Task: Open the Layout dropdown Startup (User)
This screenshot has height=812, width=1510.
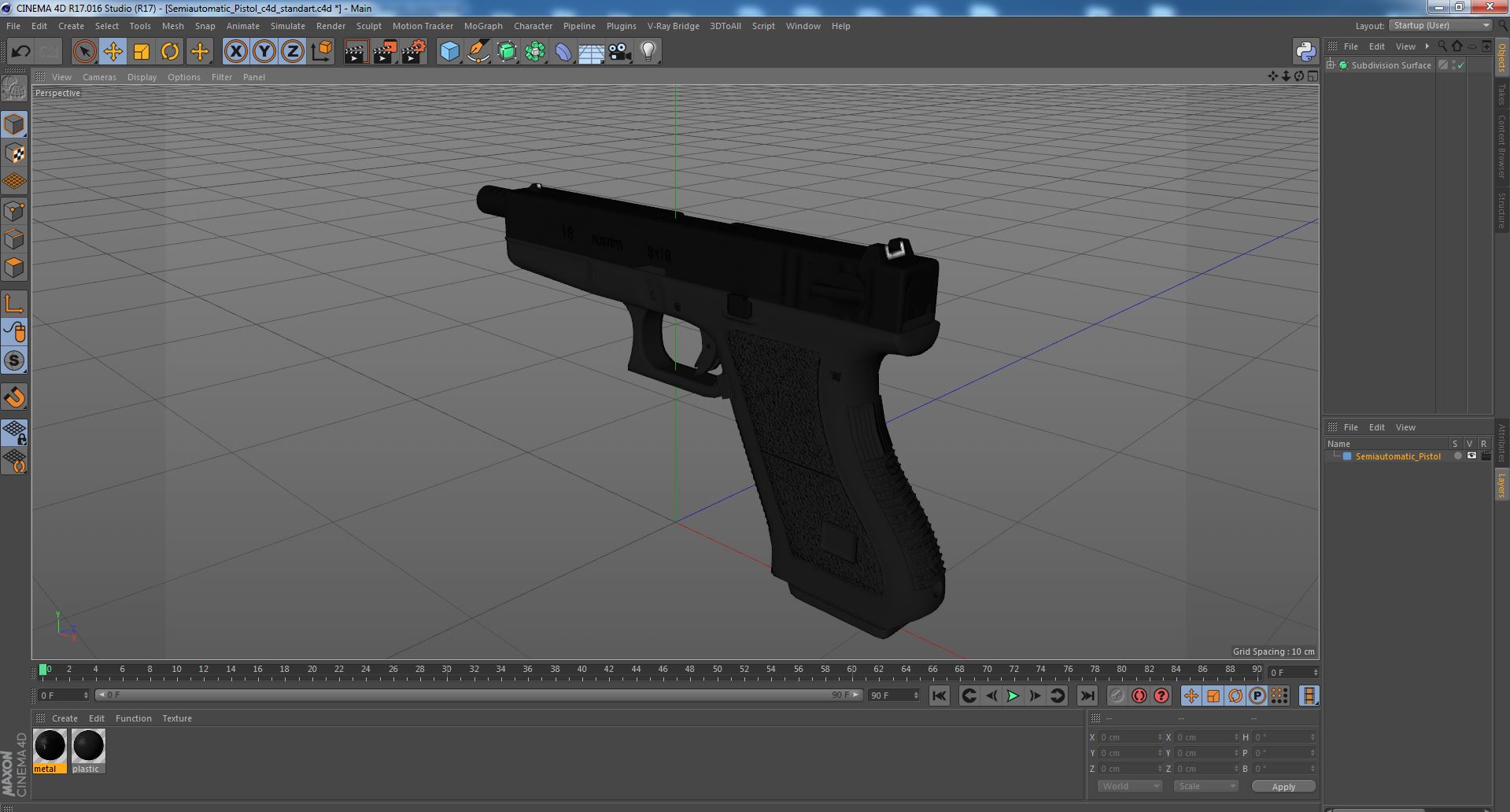Action: 1441,25
